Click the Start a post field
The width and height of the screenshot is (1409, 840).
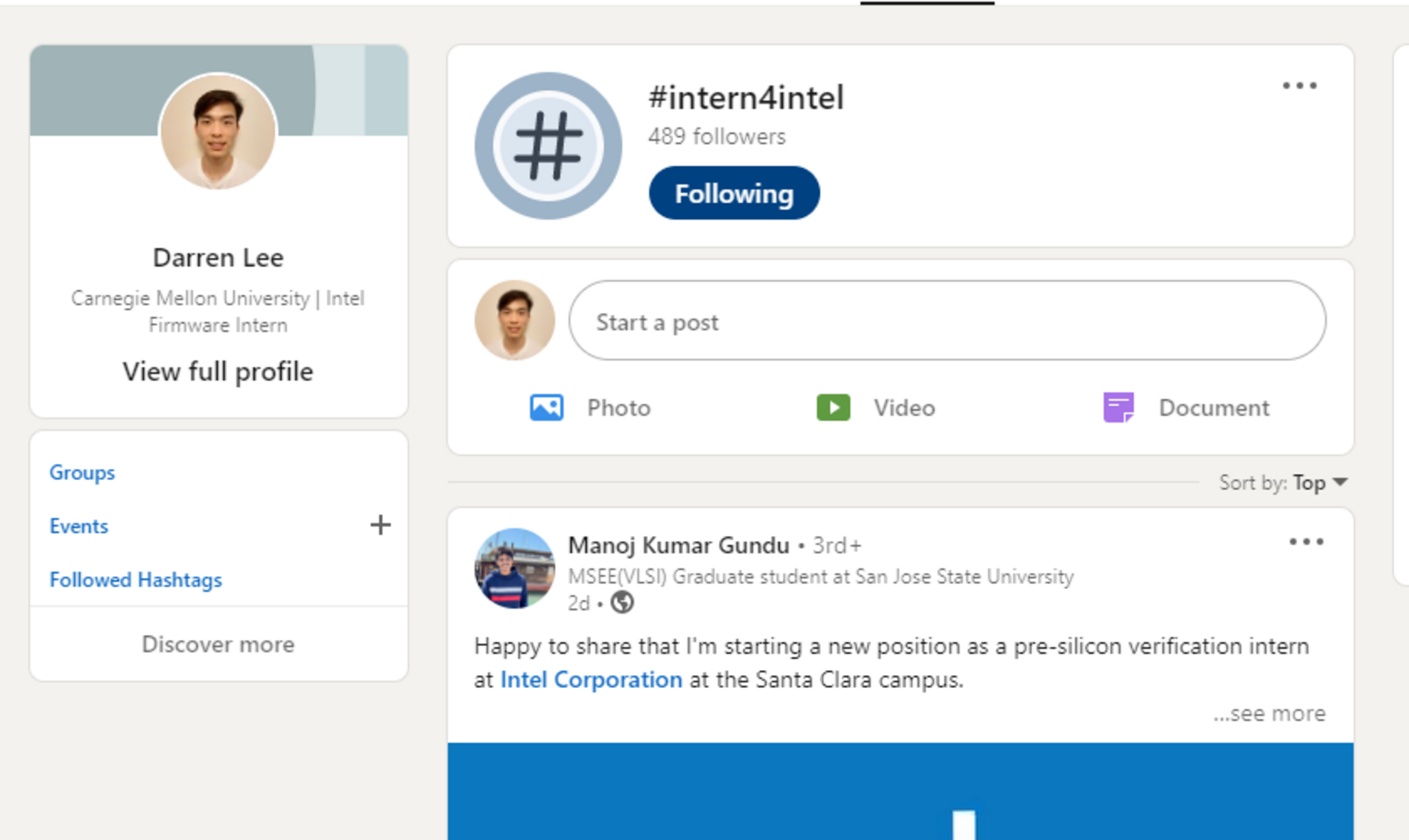coord(947,321)
